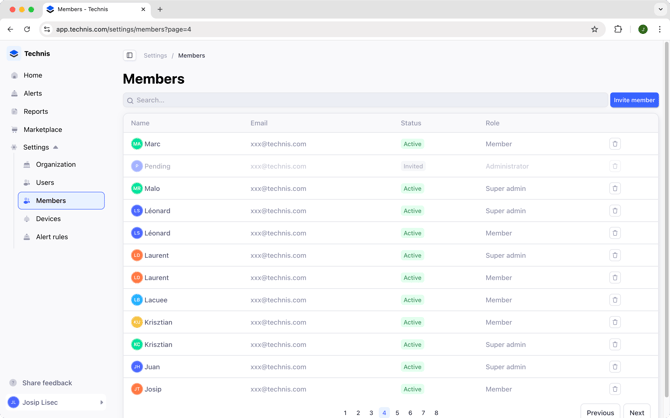The image size is (670, 418).
Task: Reload the page in browser
Action: [x=27, y=29]
